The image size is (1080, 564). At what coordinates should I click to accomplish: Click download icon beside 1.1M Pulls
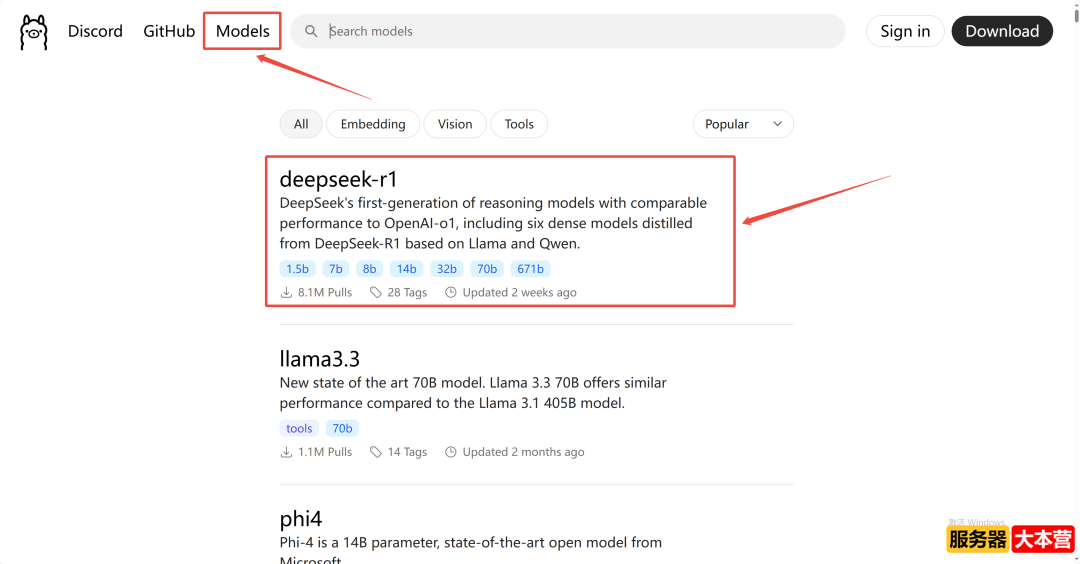(x=286, y=452)
